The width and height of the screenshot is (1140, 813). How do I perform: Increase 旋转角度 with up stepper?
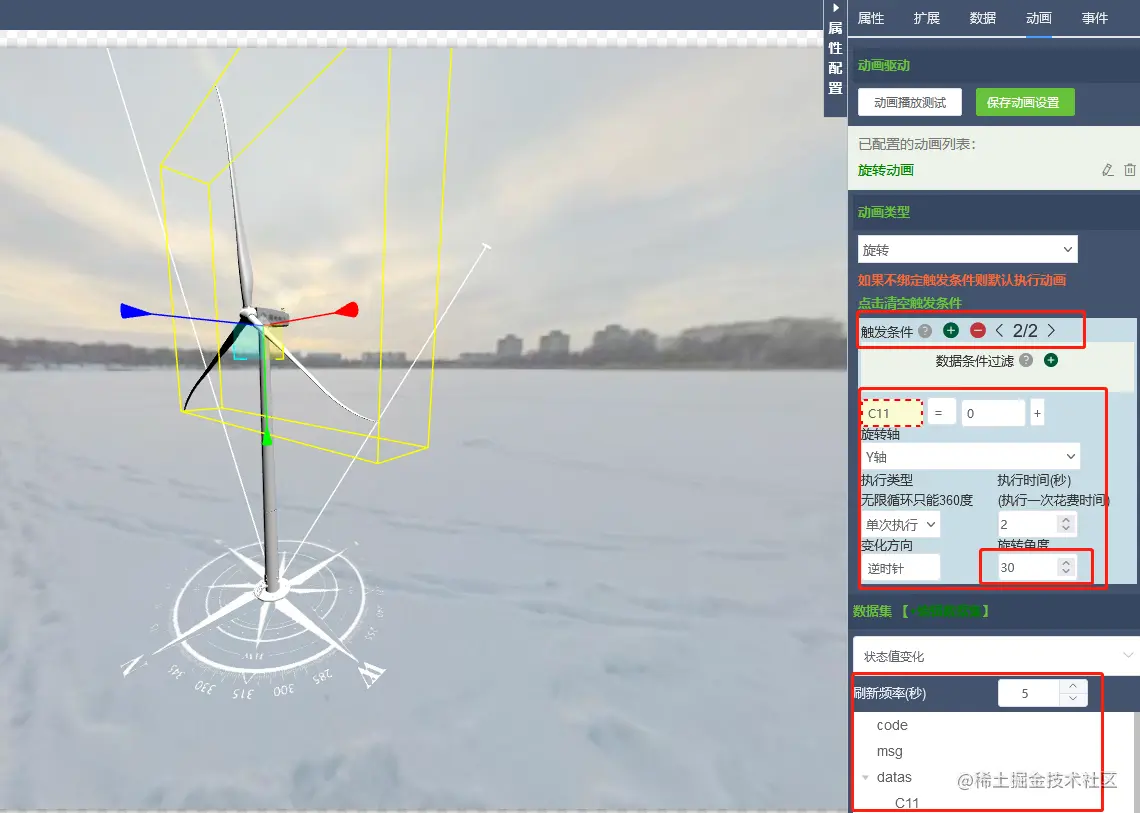click(x=1066, y=562)
